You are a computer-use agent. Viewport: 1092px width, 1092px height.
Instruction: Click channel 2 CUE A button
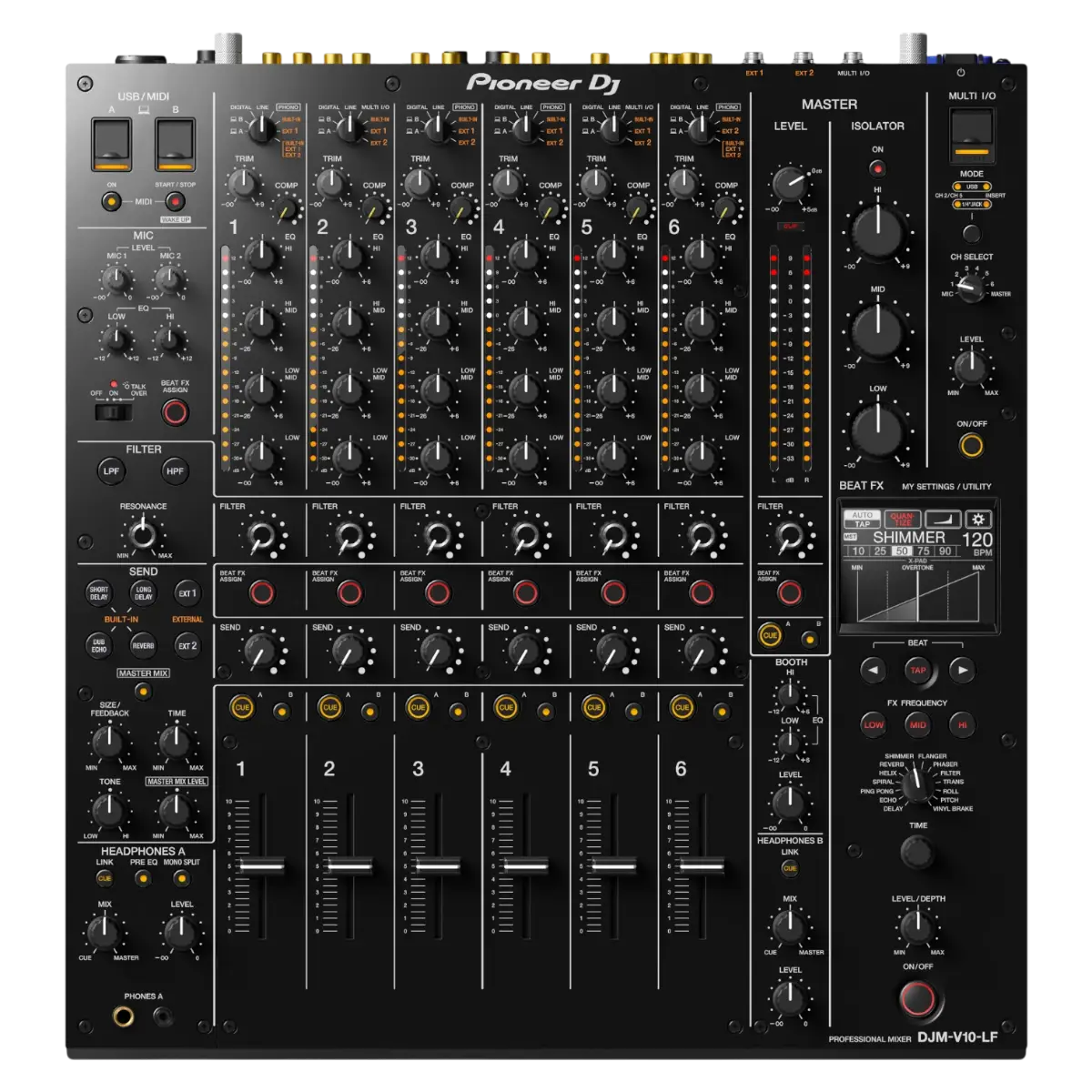[329, 707]
